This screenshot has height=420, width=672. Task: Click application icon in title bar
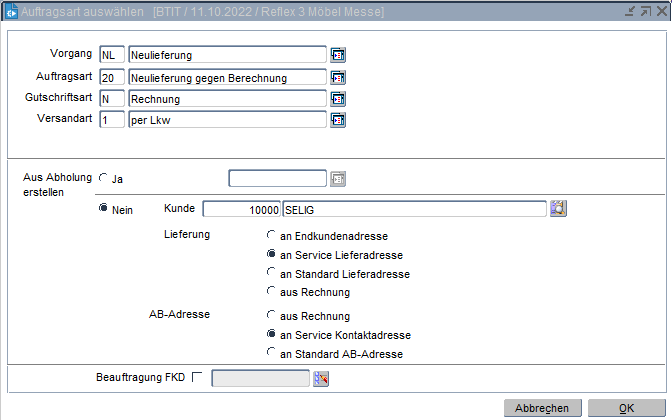tap(11, 11)
